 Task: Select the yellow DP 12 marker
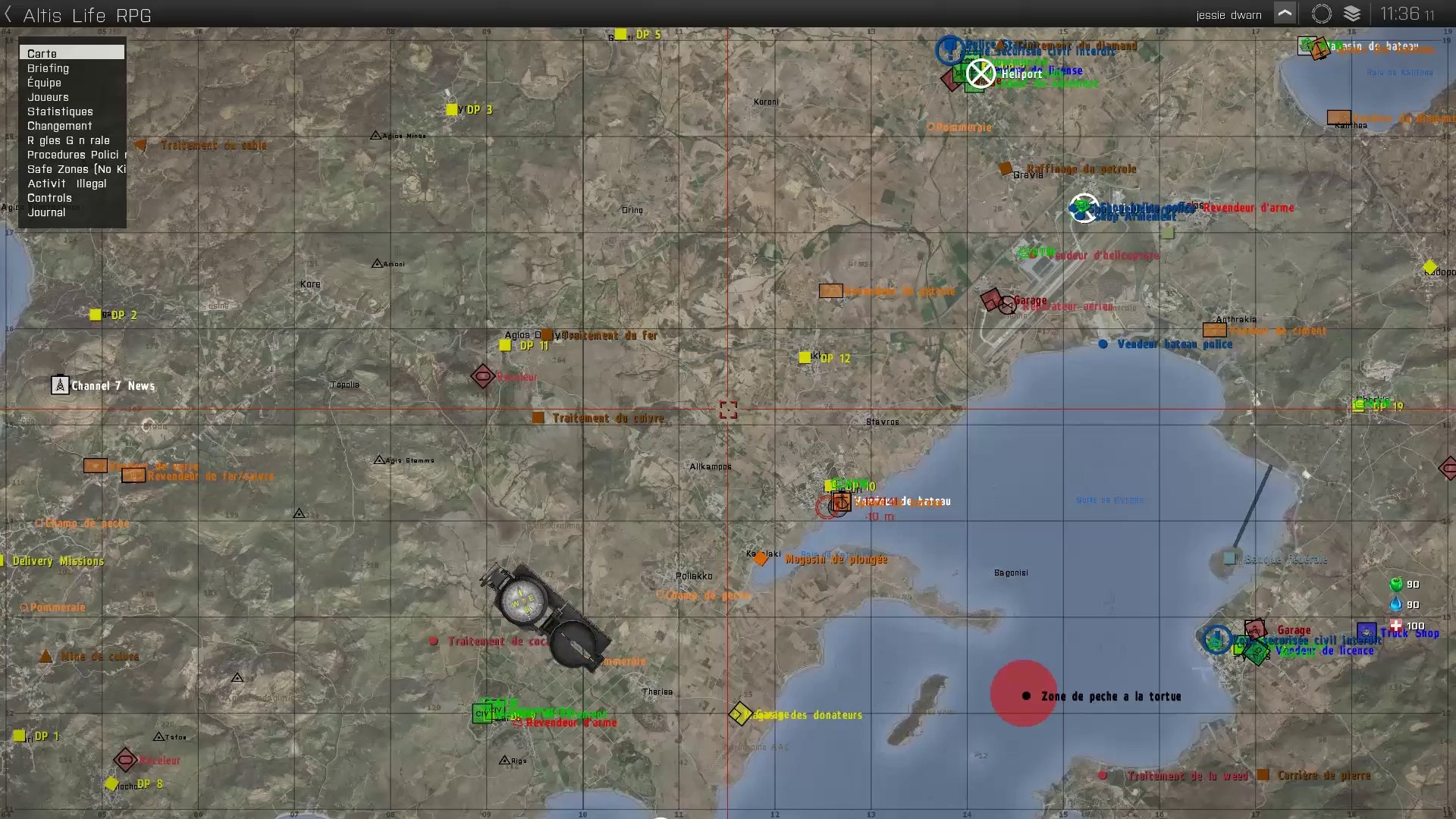805,357
